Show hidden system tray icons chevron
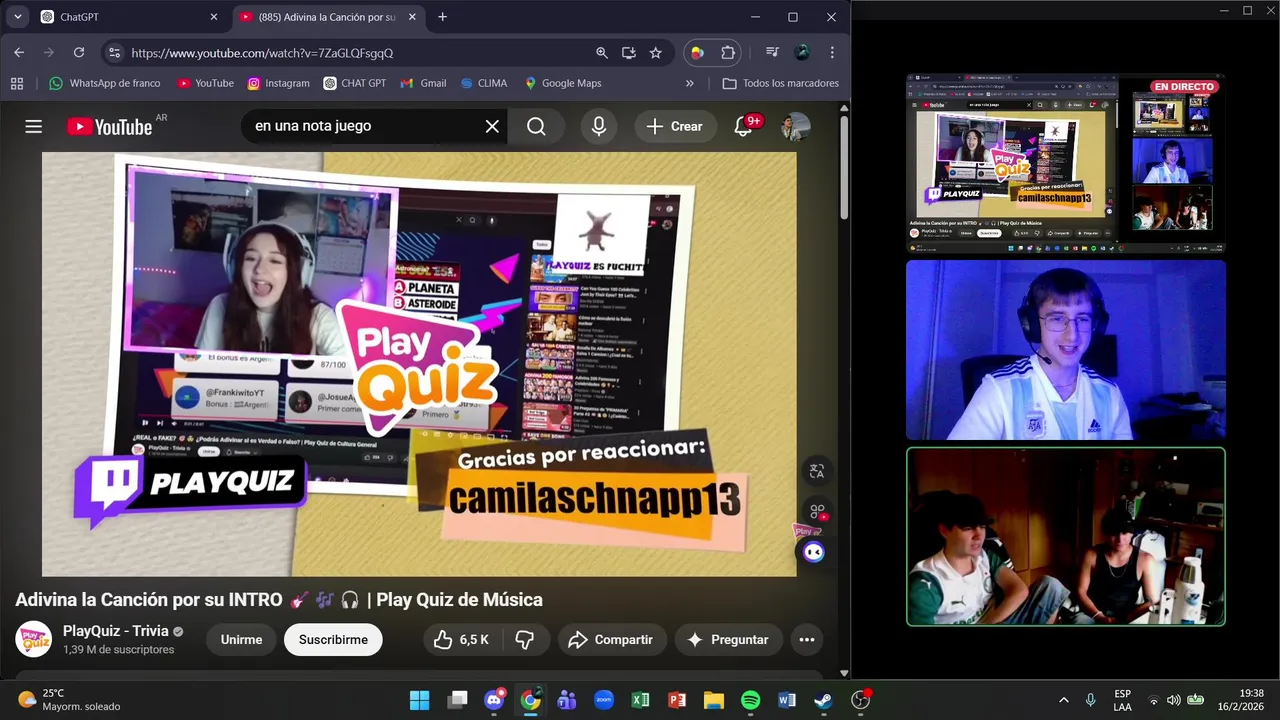This screenshot has width=1280, height=720. (x=1063, y=700)
